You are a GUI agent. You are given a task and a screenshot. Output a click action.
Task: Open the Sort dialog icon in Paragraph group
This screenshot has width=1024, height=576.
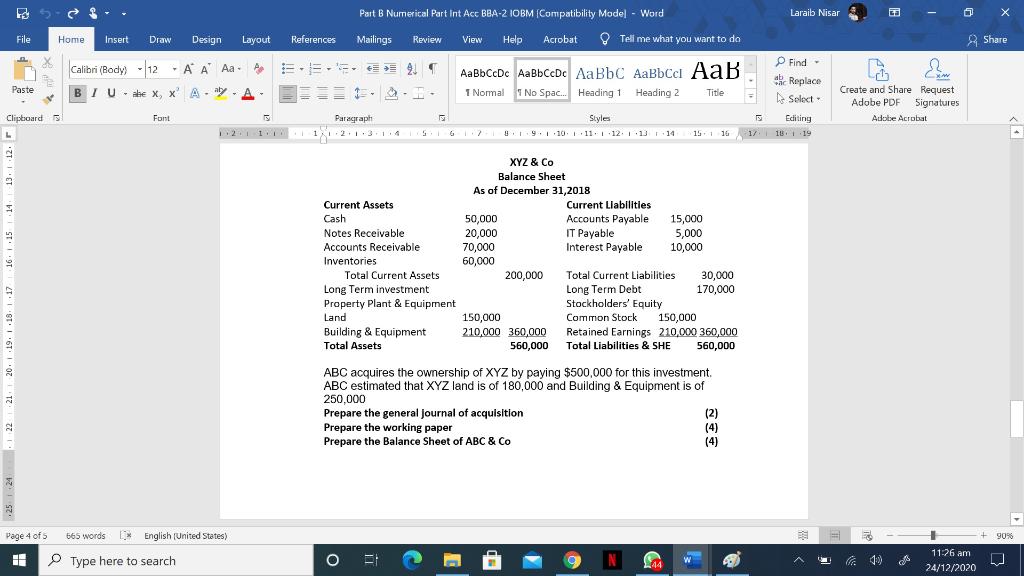[412, 69]
